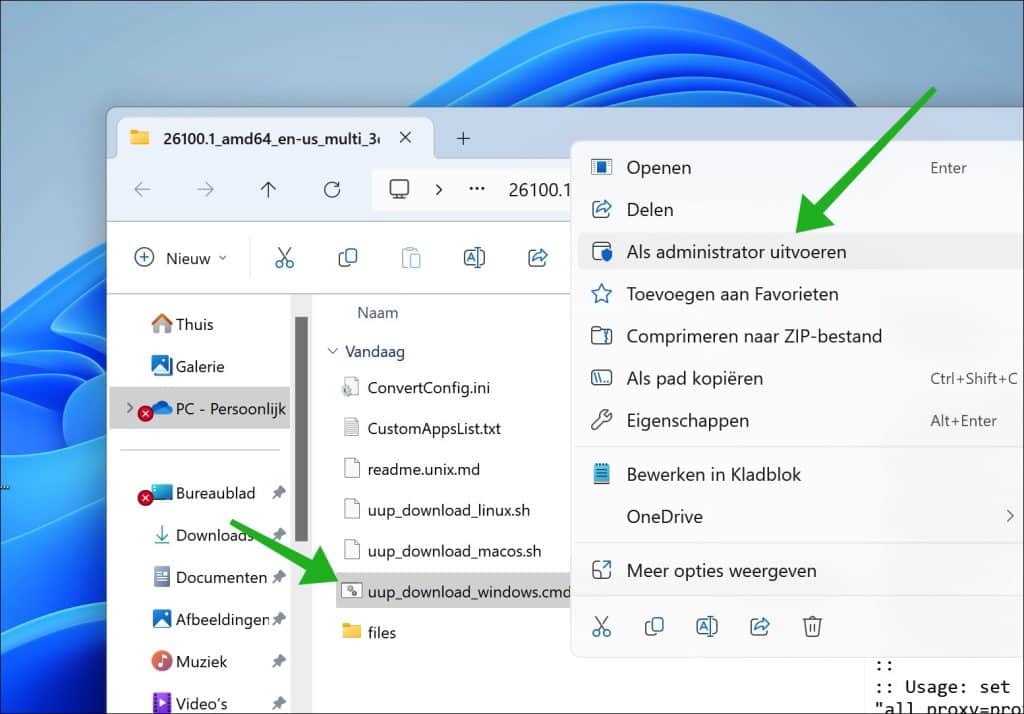Click the Copy icon in context menu
The width and height of the screenshot is (1024, 714).
point(654,626)
